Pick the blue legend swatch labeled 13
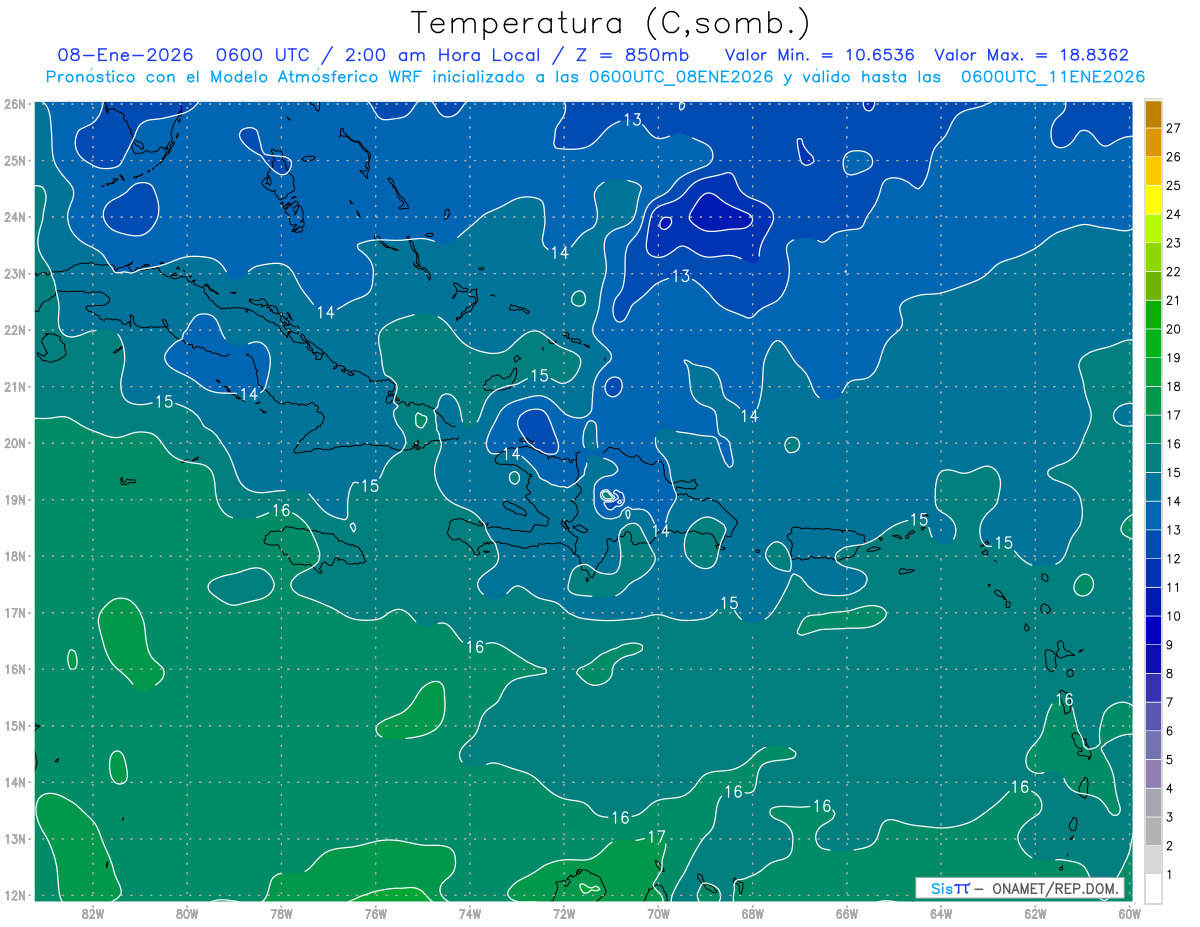 click(x=1153, y=515)
